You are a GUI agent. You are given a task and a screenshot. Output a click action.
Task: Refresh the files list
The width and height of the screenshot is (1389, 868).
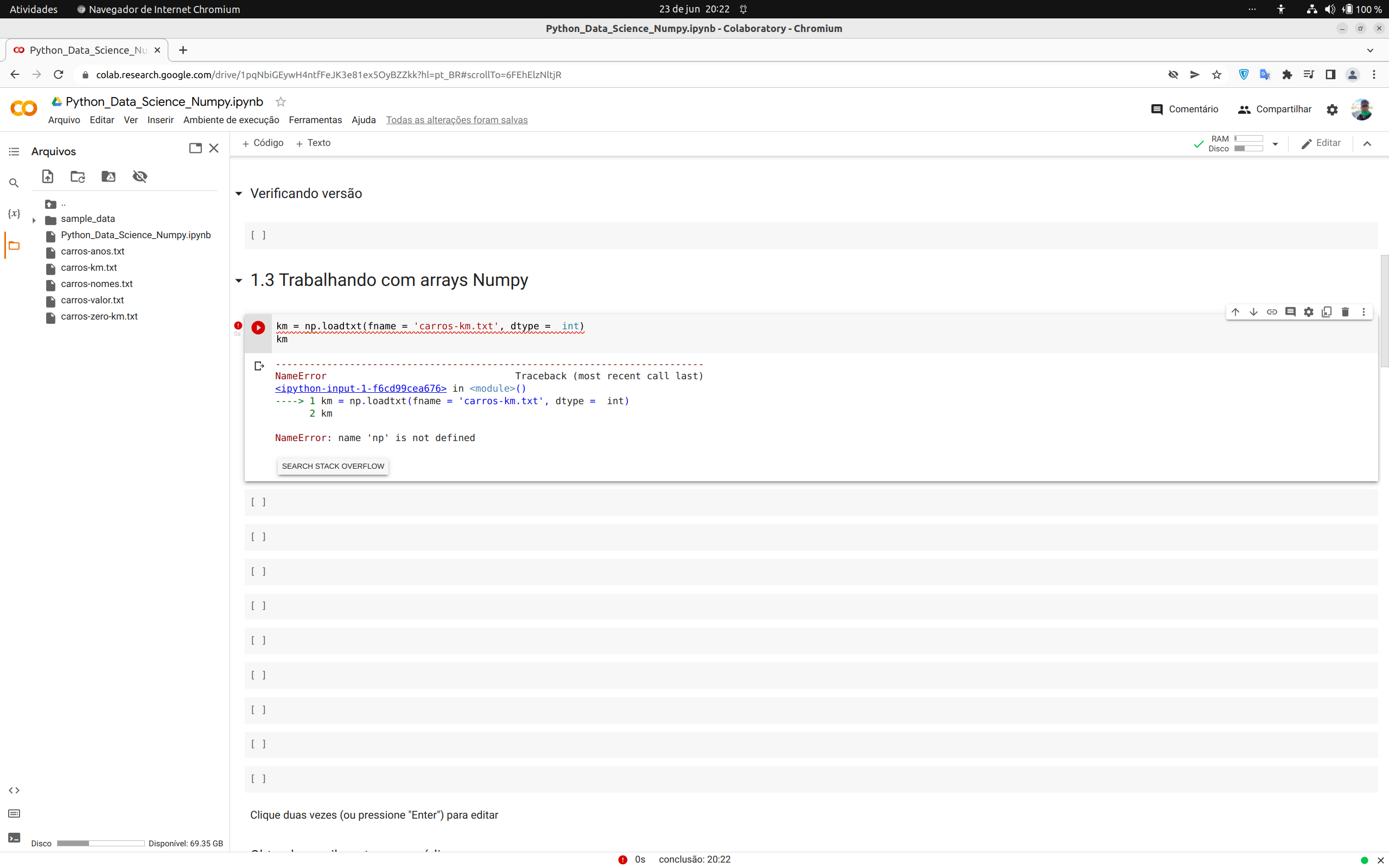78,176
